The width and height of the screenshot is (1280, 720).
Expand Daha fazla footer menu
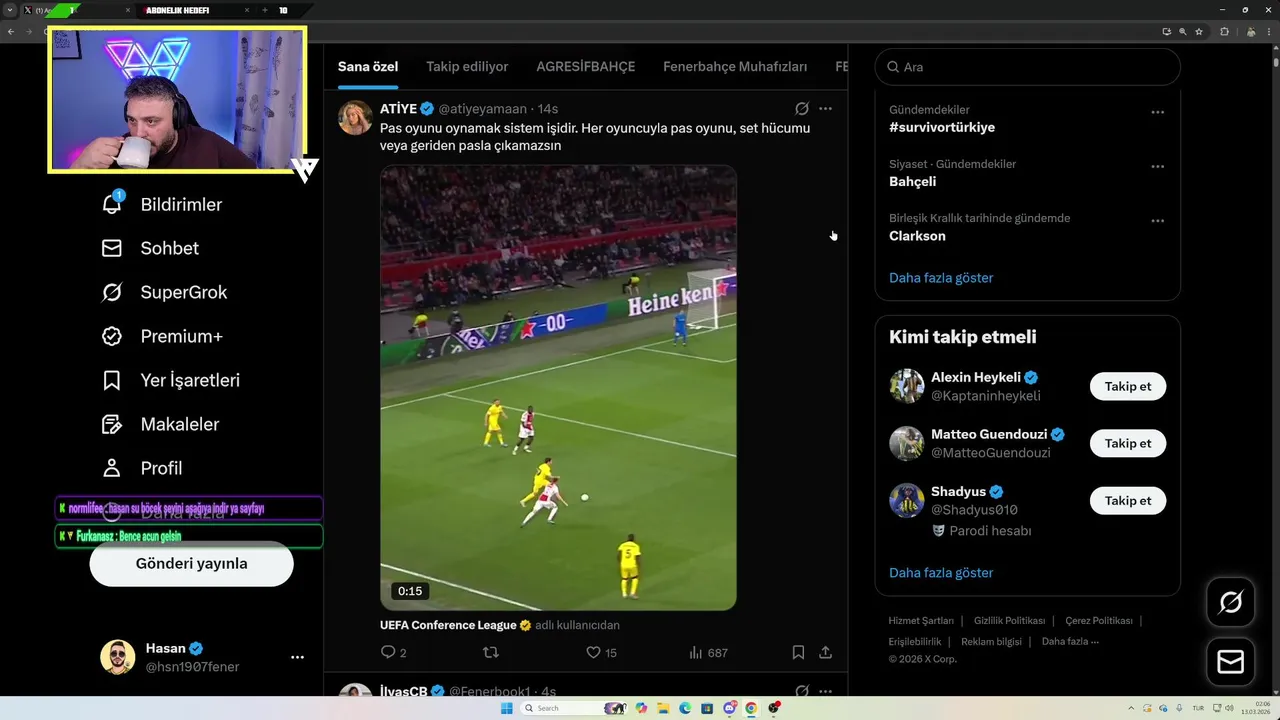1070,642
